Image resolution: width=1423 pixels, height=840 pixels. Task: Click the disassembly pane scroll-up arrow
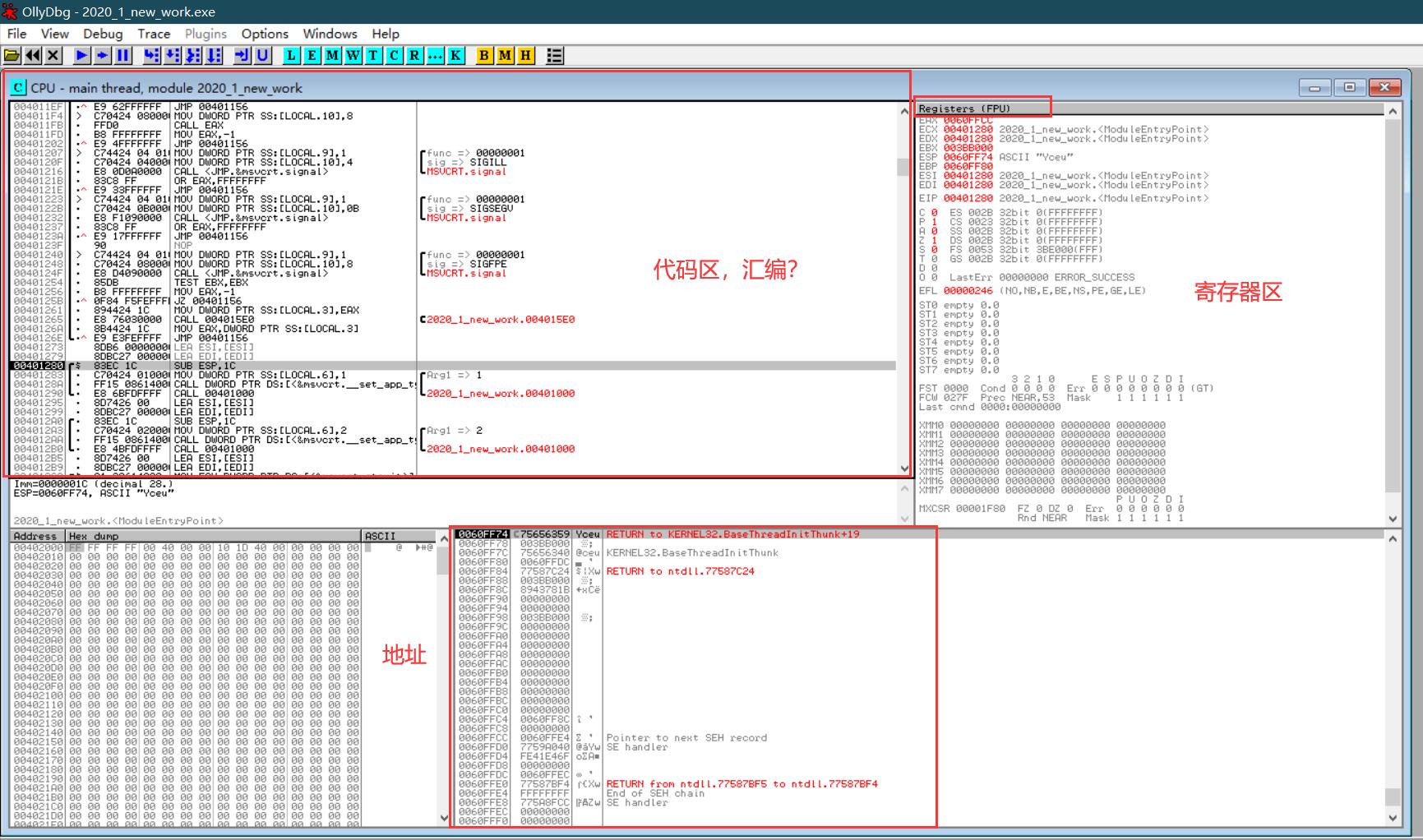pyautogui.click(x=904, y=109)
